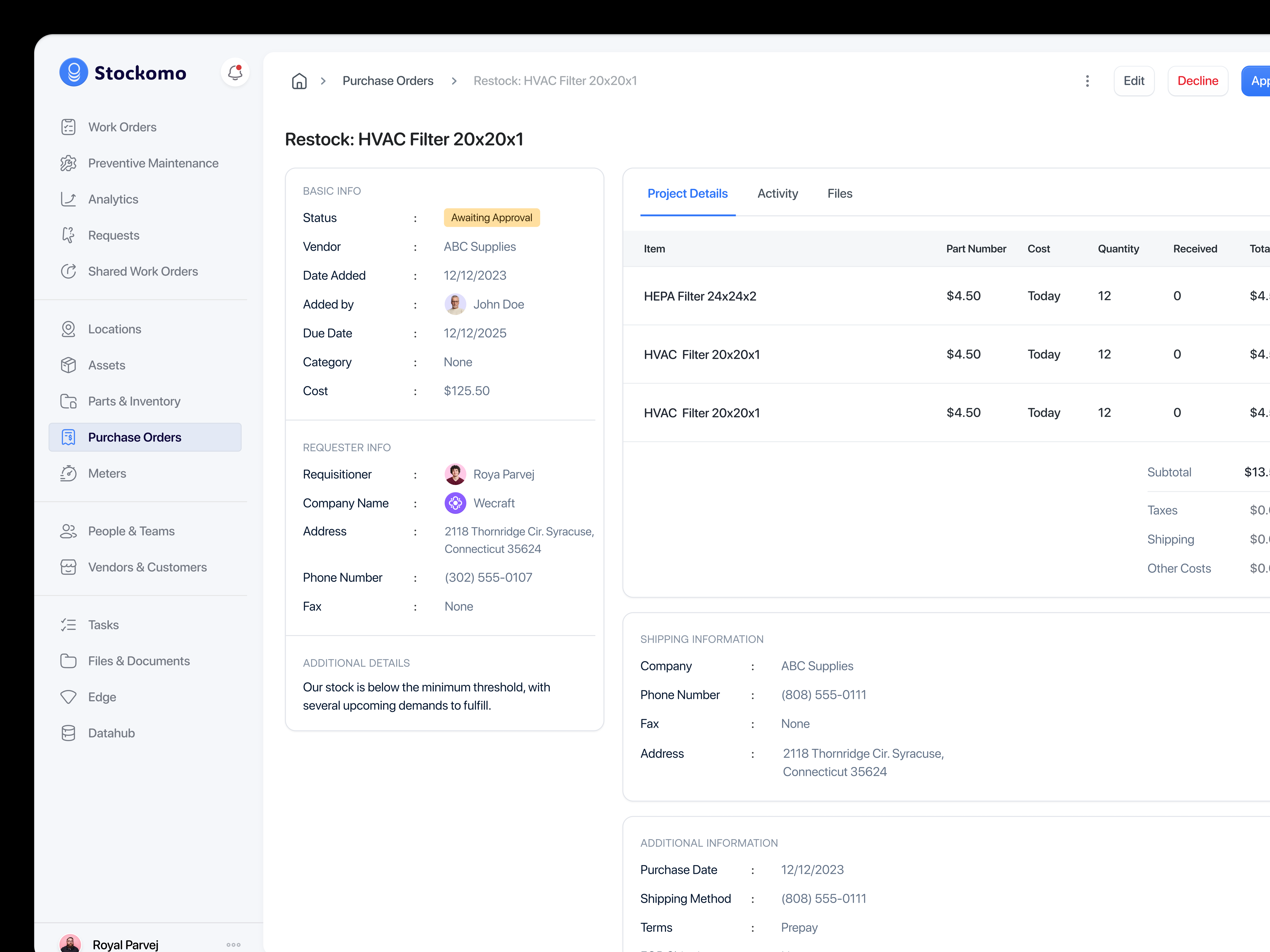Open Work Orders from the sidebar

122,127
